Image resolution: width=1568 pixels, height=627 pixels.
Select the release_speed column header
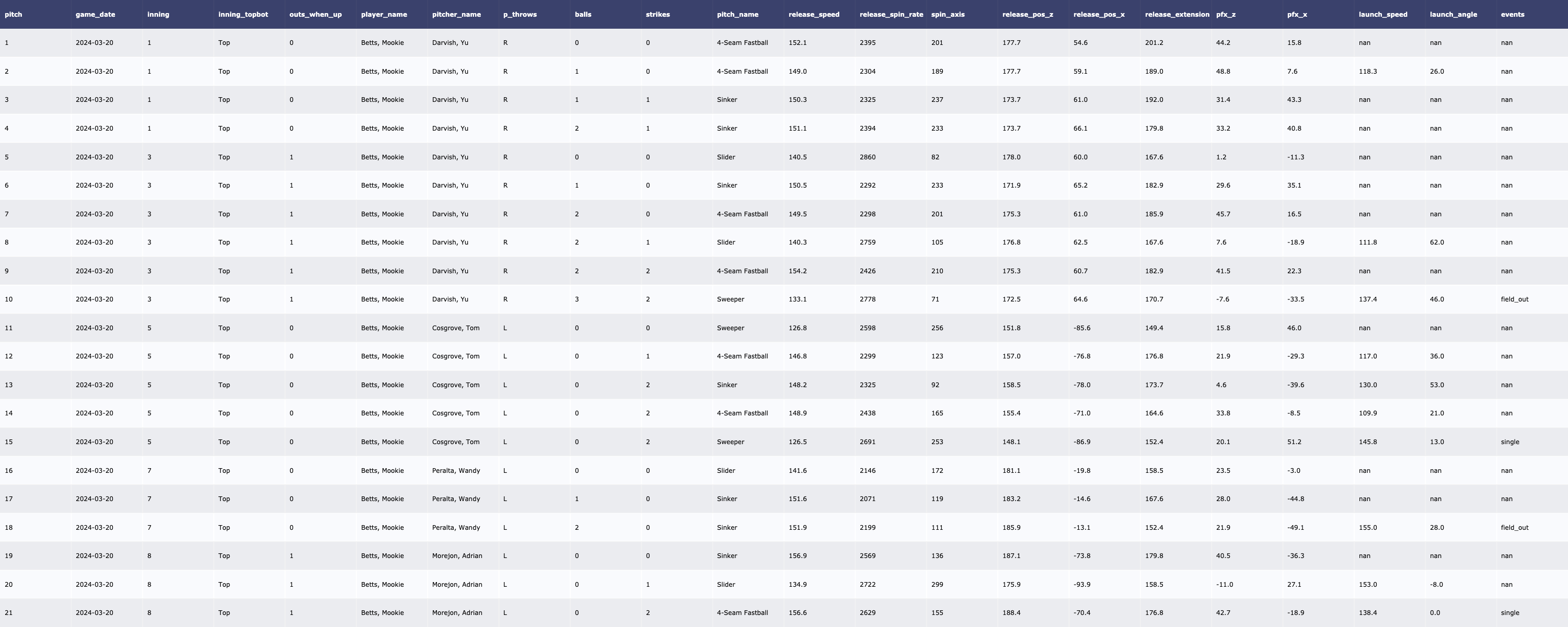813,14
